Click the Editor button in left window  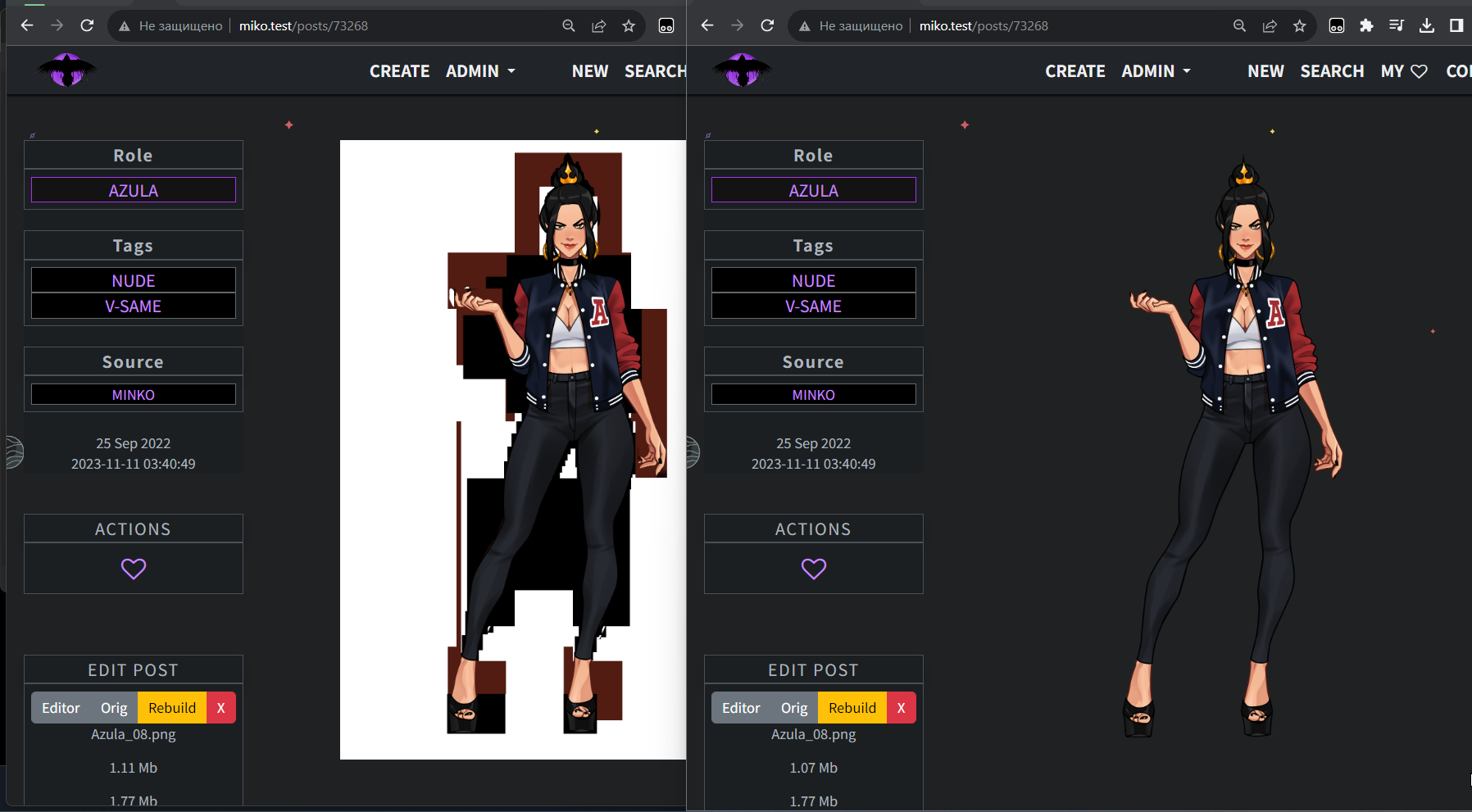(x=61, y=708)
